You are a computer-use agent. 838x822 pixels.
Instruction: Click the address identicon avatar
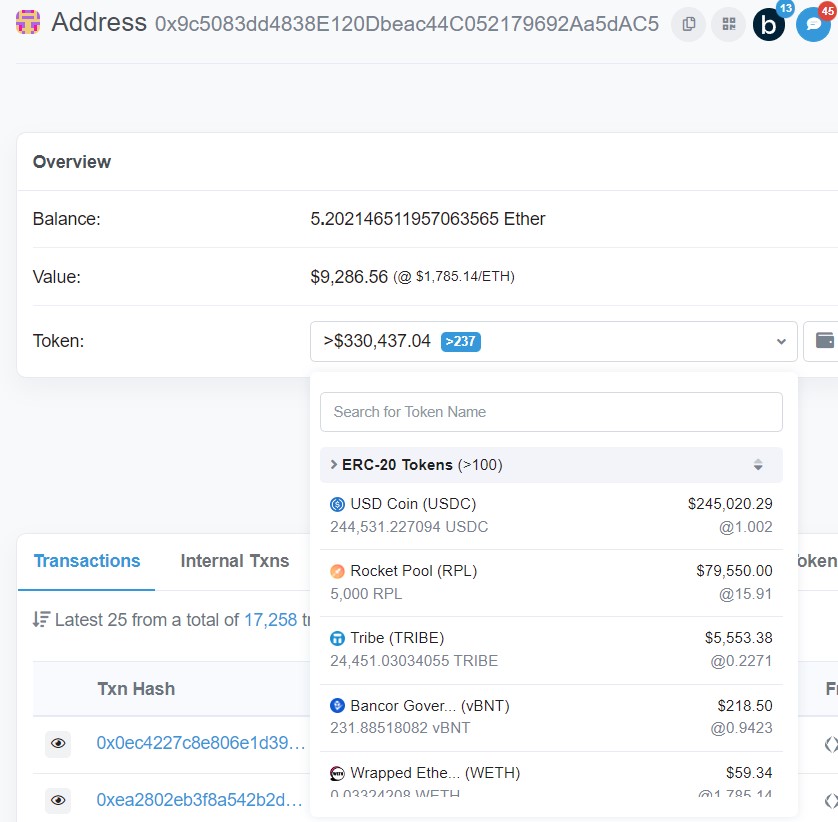click(x=30, y=22)
